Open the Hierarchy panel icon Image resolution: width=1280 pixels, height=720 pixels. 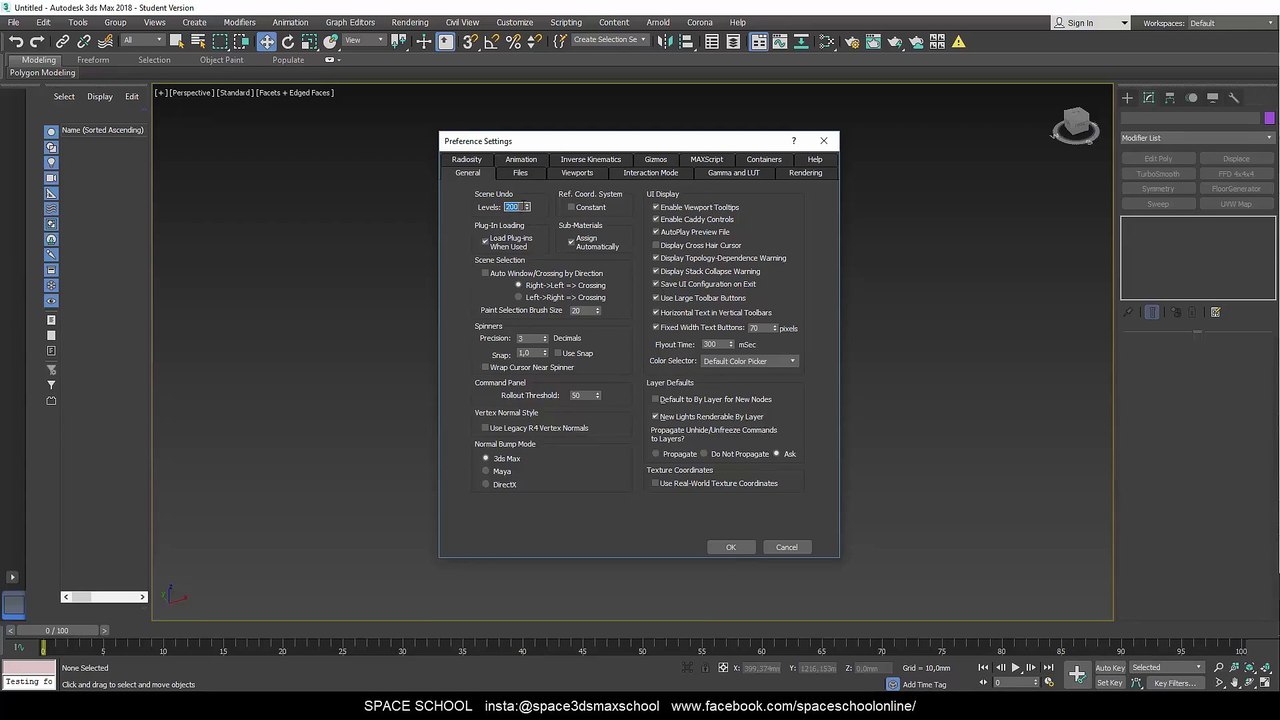[1170, 97]
